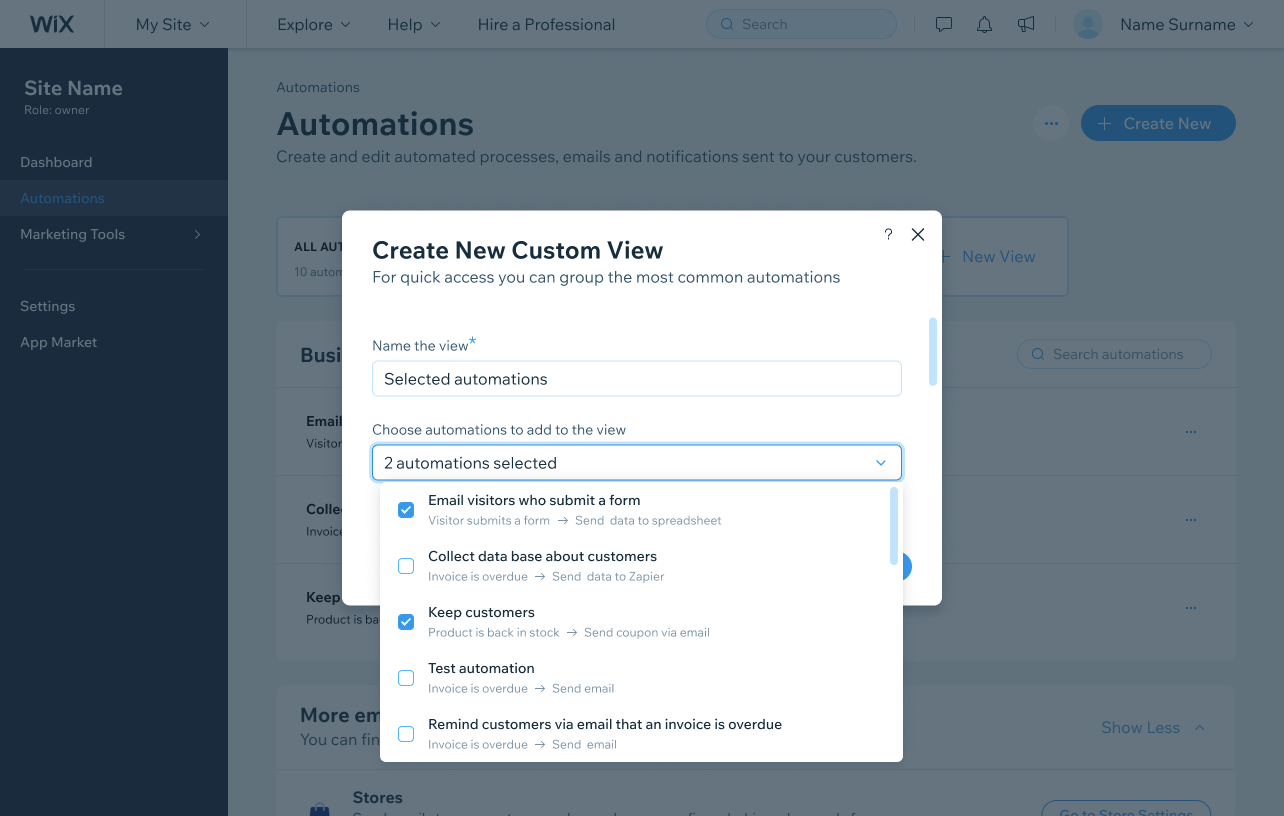Screen dimensions: 1284x816
Task: Collapse the 2 automations selected dropdown
Action: 881,463
